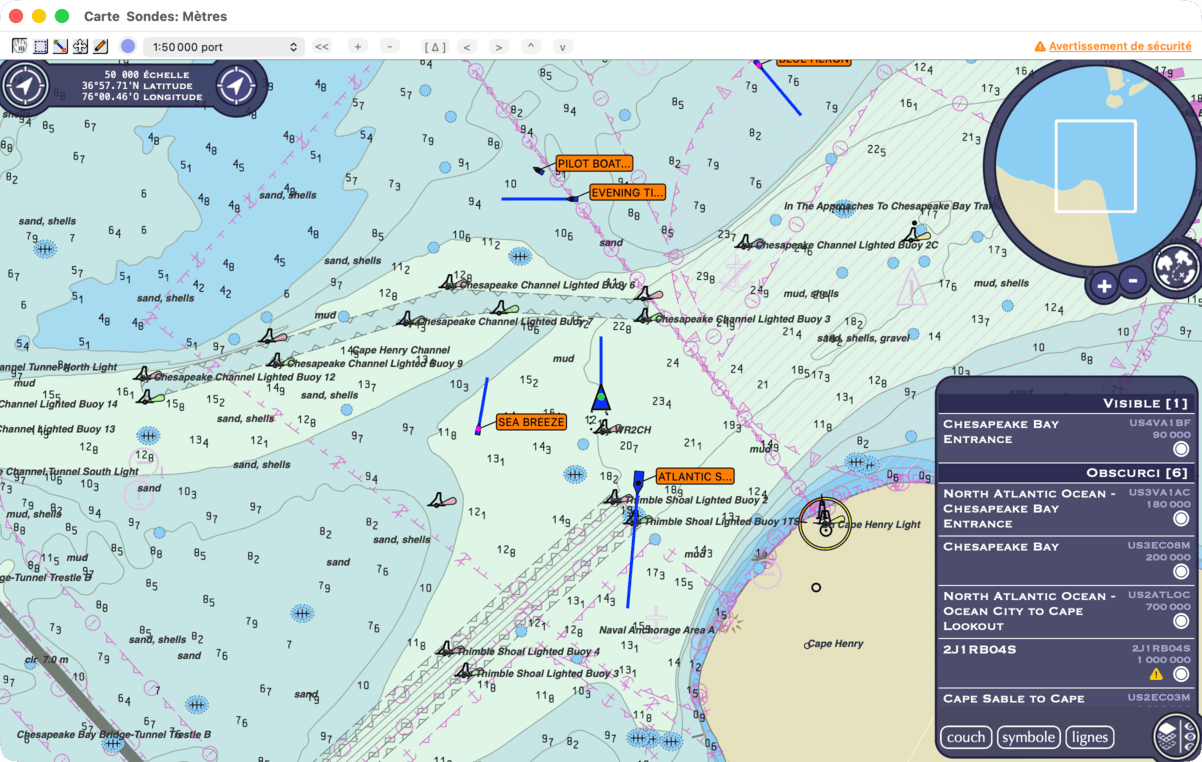
Task: Click the blue circle color indicator
Action: (x=128, y=46)
